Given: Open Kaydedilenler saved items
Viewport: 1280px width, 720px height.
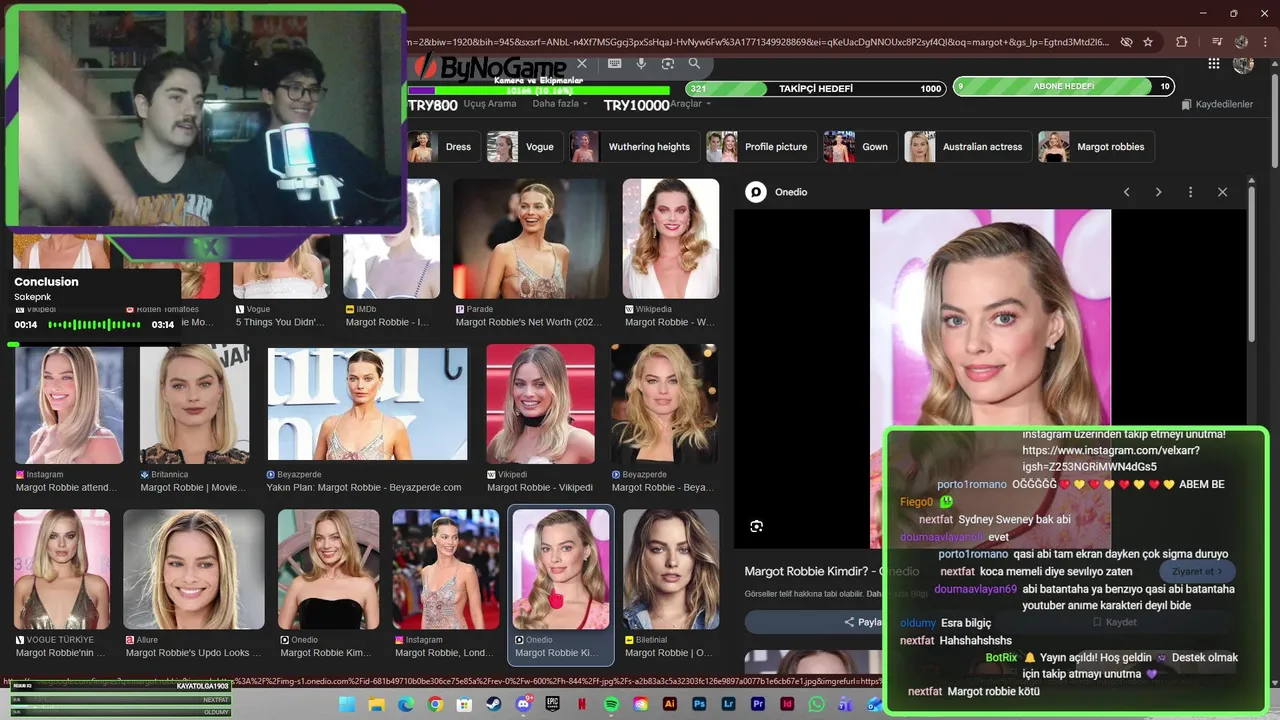Looking at the screenshot, I should click(1217, 104).
